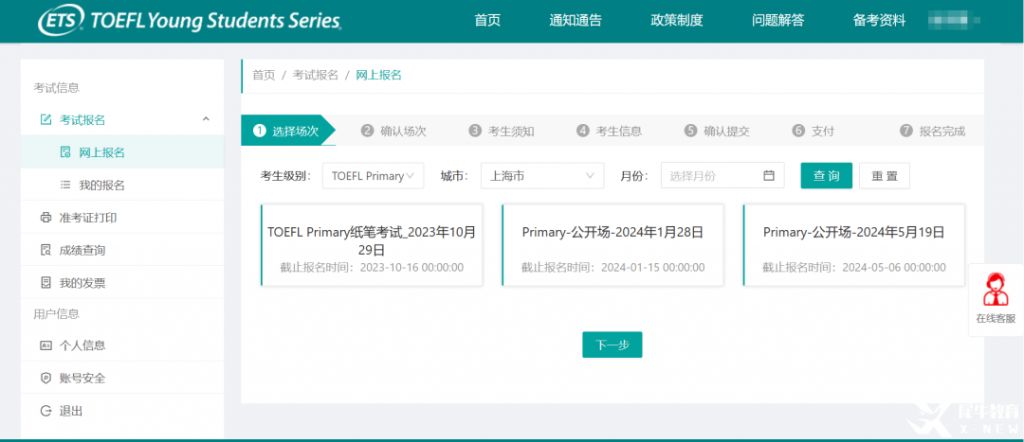Click the 账号安全 shield icon

click(x=45, y=378)
